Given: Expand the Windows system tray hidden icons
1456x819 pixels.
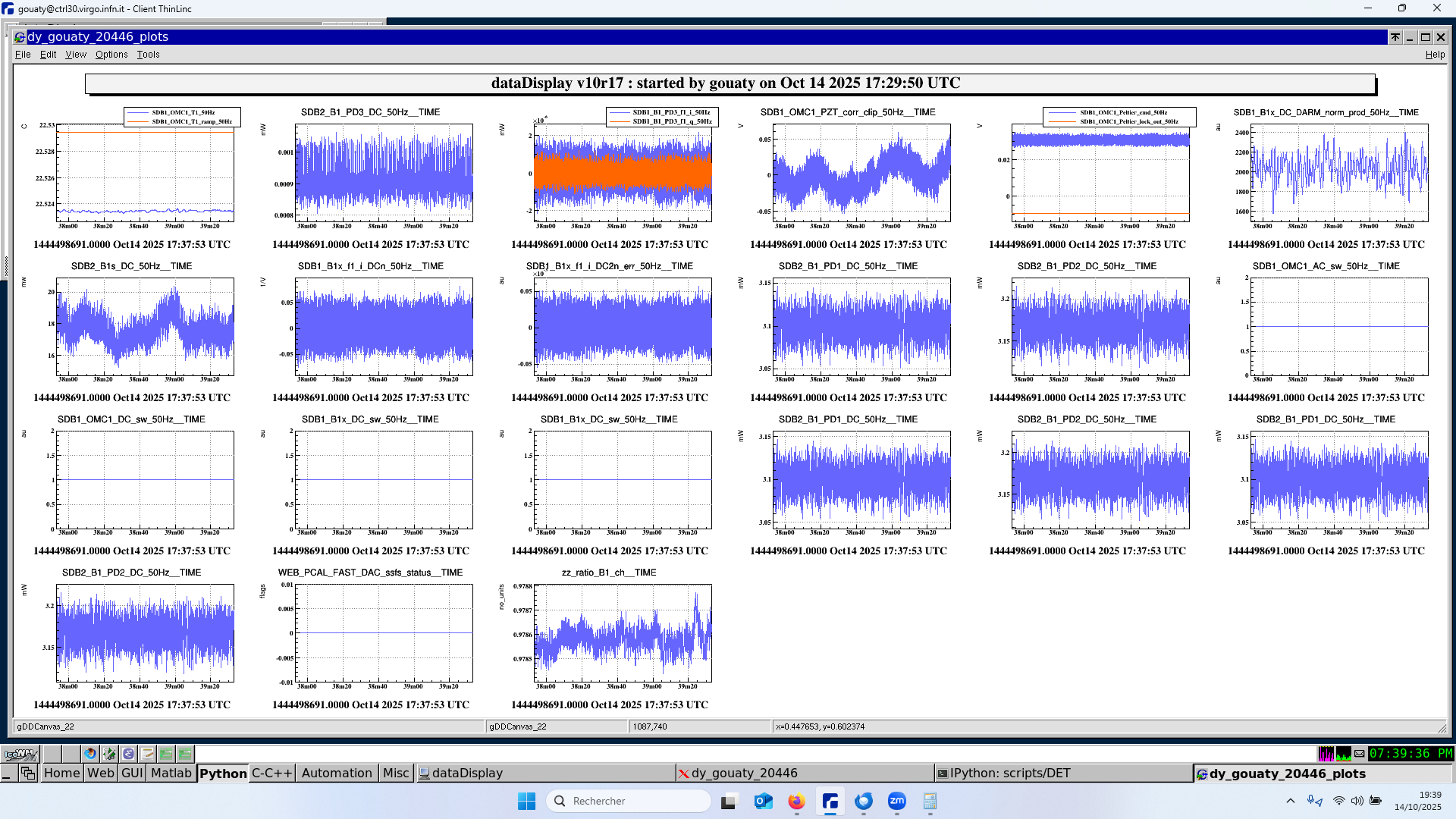Looking at the screenshot, I should point(1291,801).
